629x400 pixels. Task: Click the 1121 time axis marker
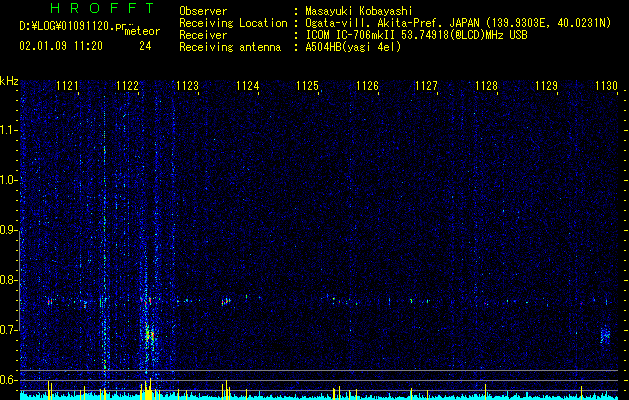(x=67, y=85)
